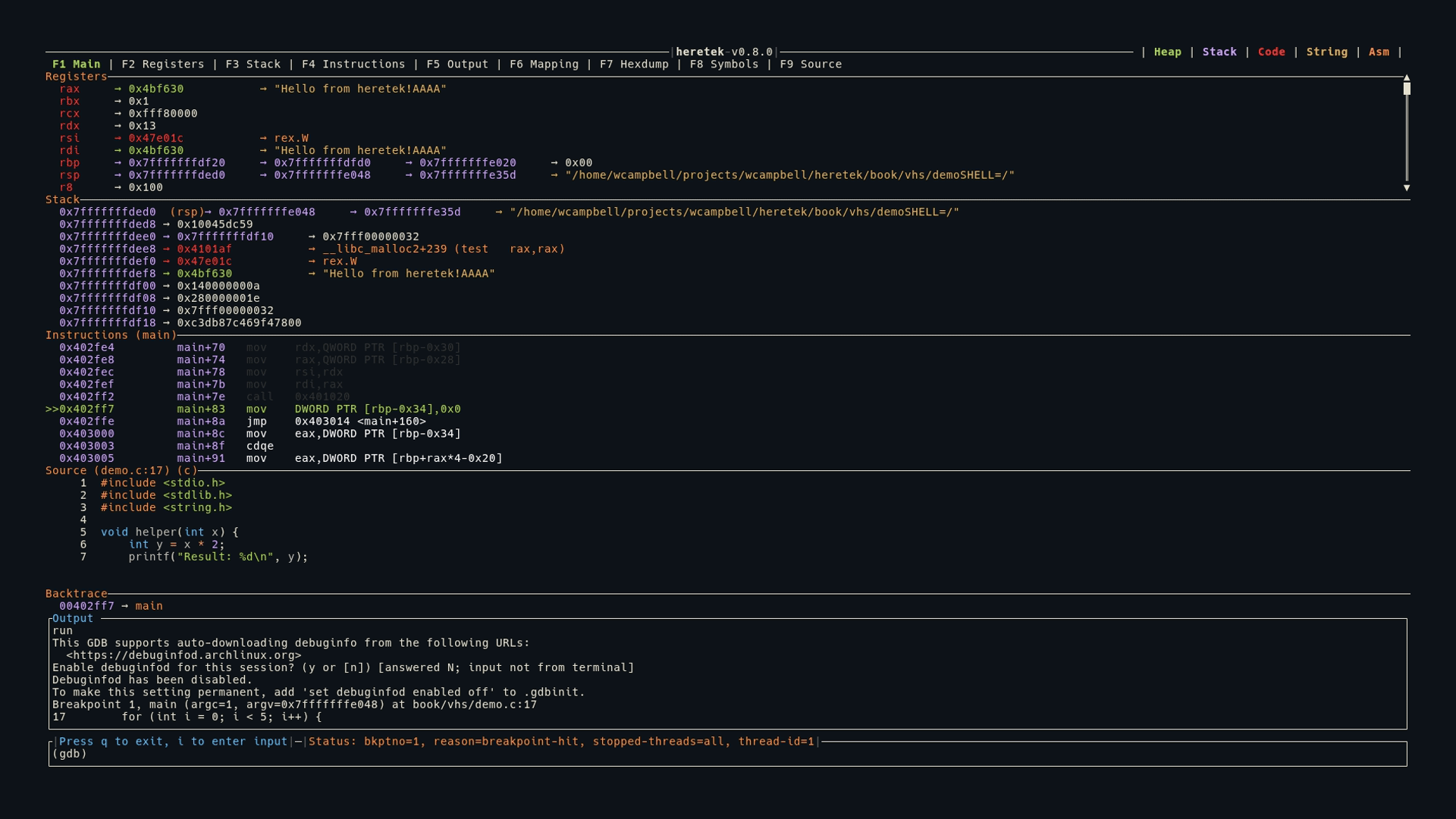1456x819 pixels.
Task: Click source line #include <string.h>
Action: (166, 508)
